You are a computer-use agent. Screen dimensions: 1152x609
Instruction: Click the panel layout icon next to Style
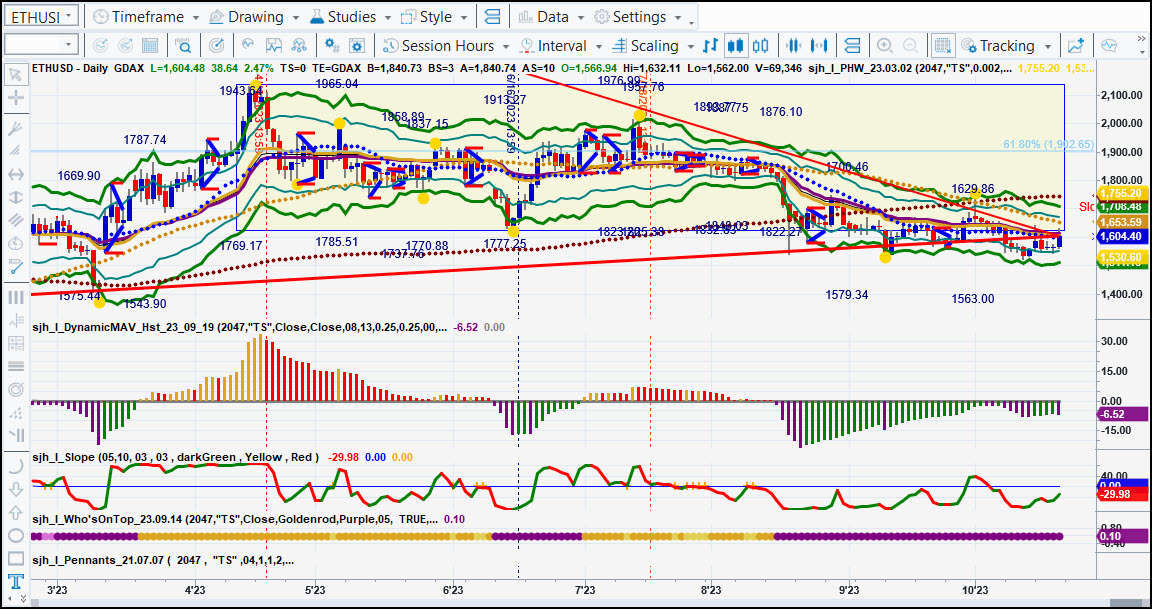[493, 16]
